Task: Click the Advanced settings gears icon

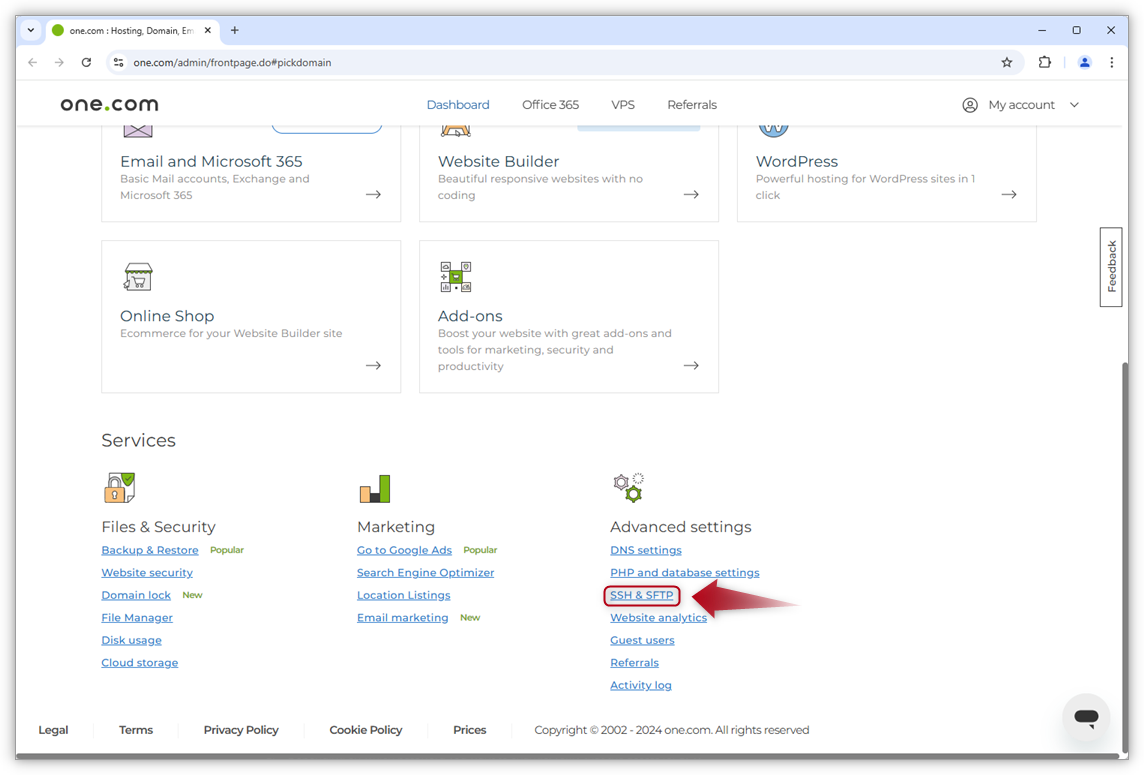Action: click(629, 487)
